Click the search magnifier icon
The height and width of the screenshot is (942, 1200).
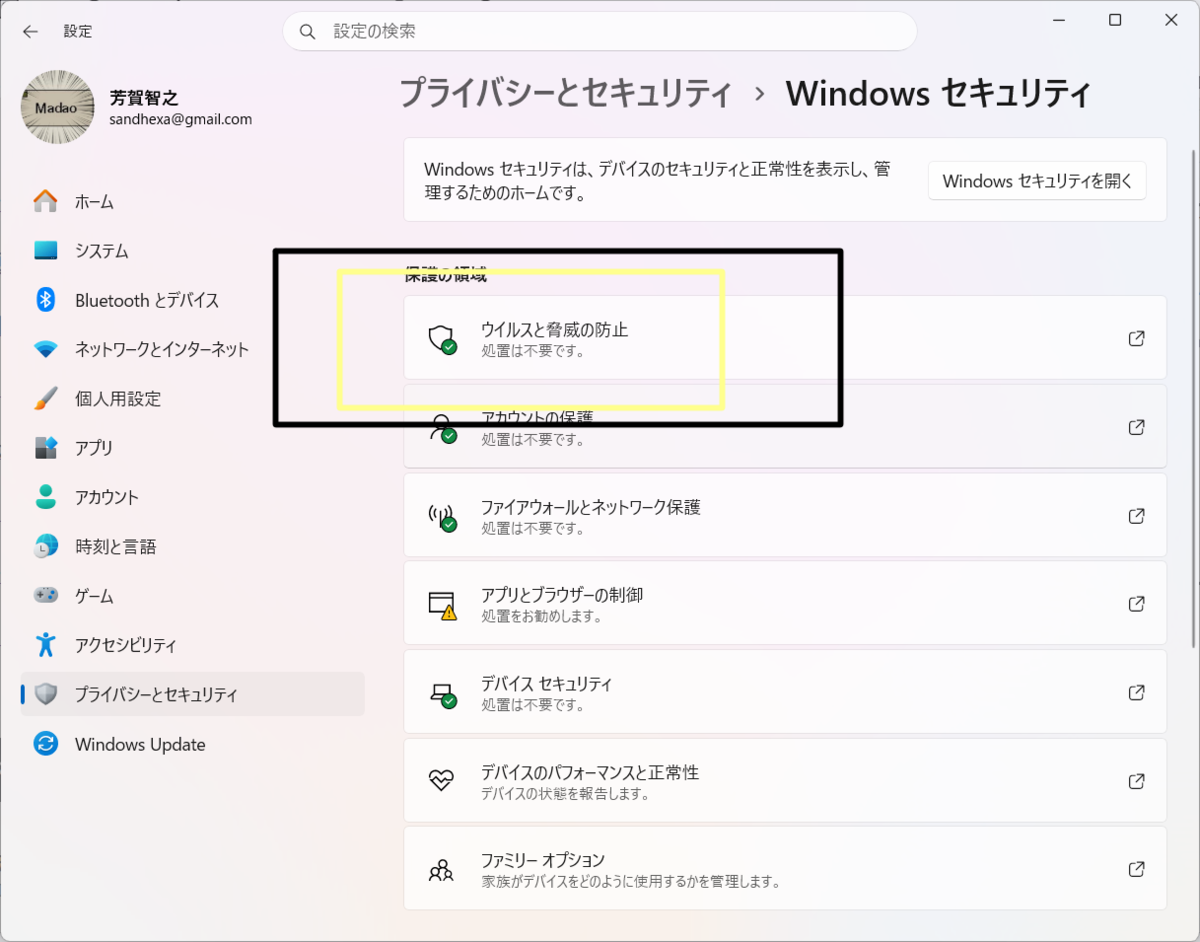pos(307,31)
